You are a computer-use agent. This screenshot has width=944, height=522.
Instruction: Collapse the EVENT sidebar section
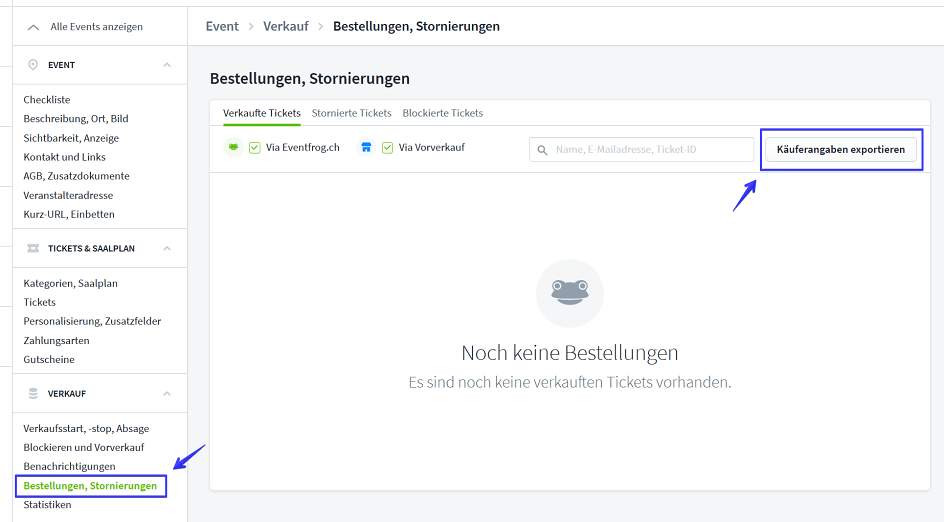166,65
